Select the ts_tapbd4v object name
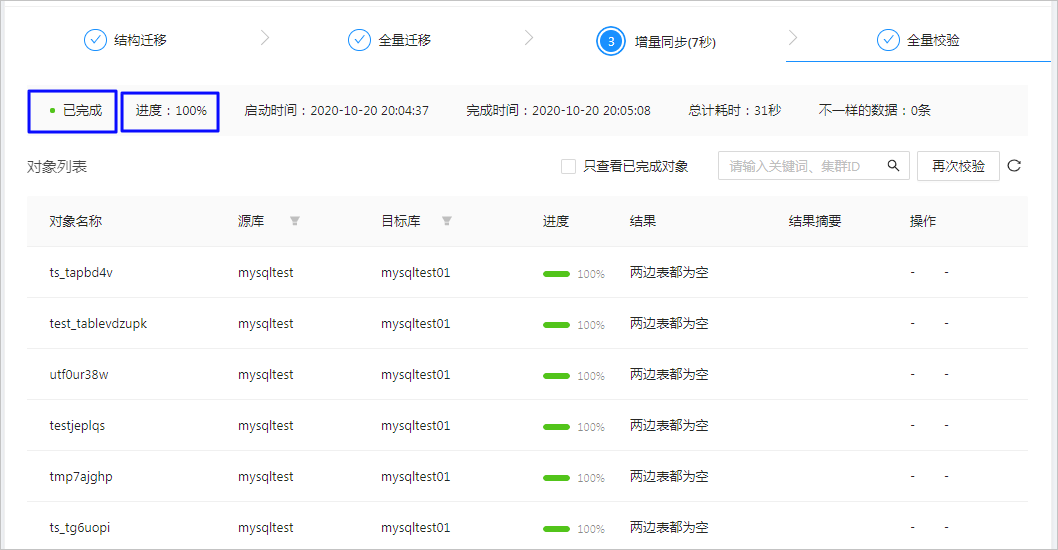This screenshot has height=550, width=1058. tap(81, 273)
